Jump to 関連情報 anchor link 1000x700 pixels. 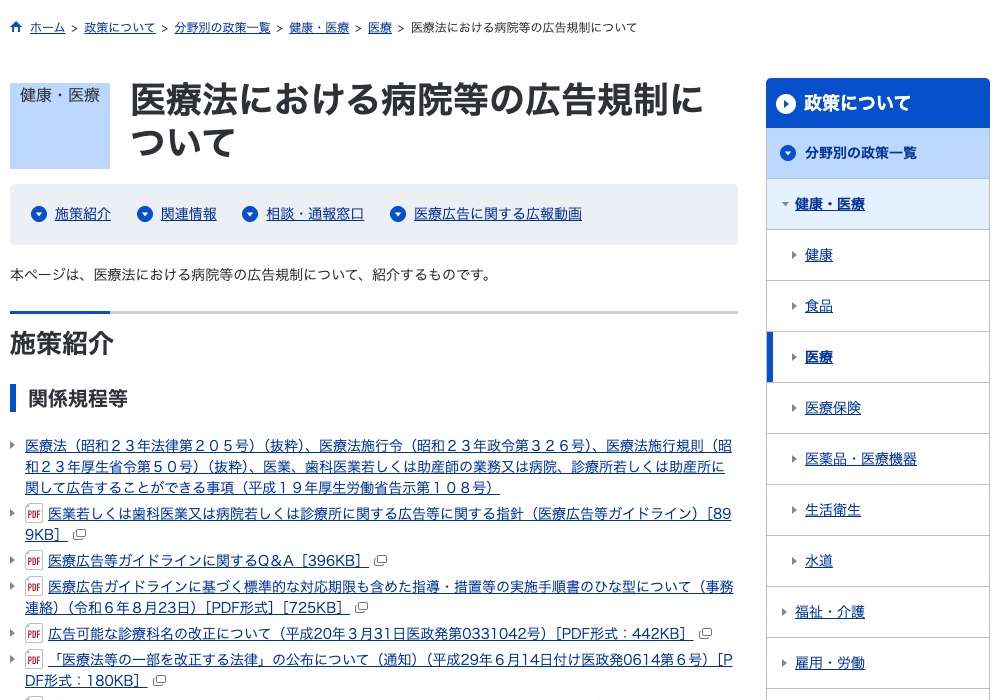click(189, 214)
